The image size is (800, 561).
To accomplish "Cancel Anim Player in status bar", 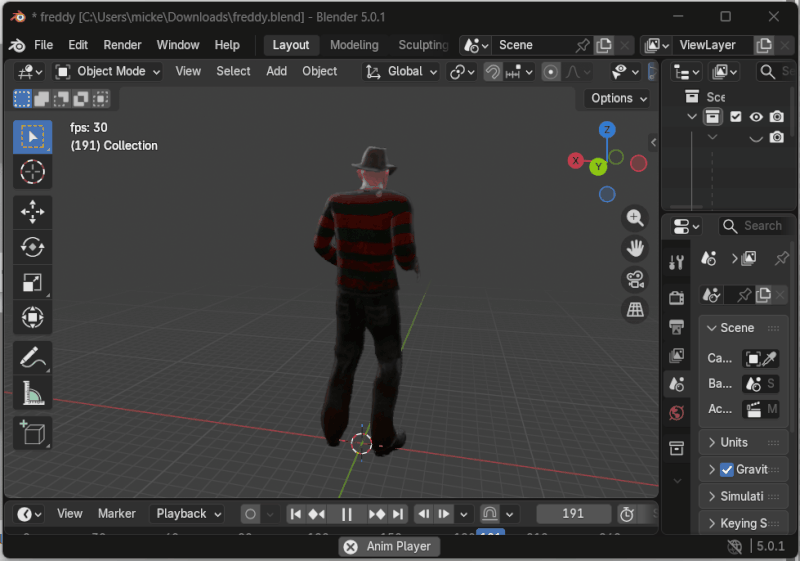I will pyautogui.click(x=351, y=547).
